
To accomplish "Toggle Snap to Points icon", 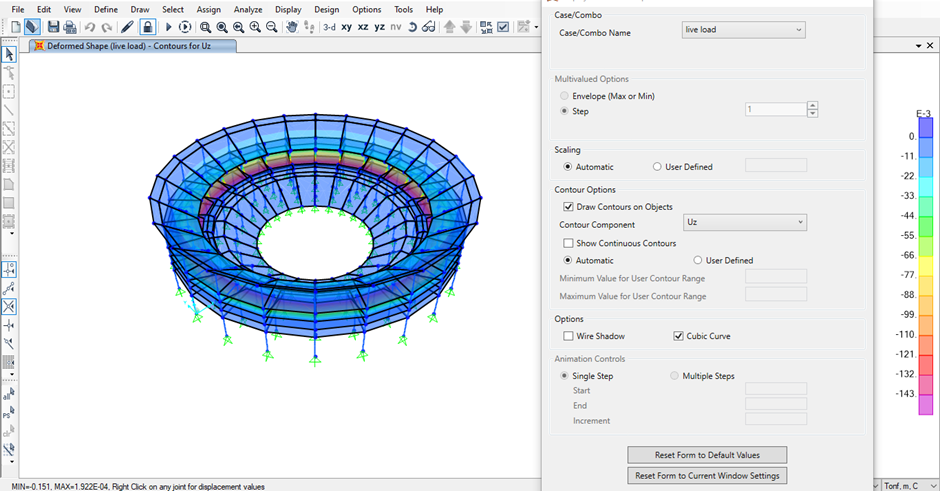I will click(9, 270).
